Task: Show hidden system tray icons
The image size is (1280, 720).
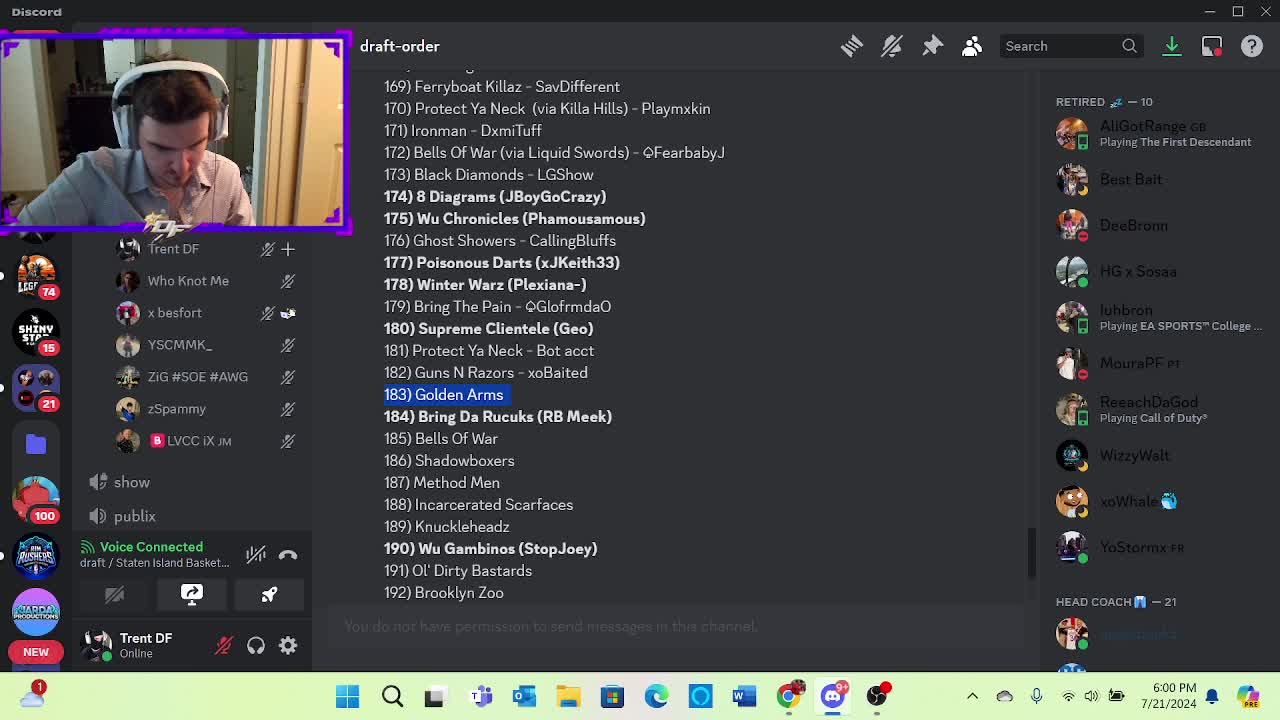Action: tap(972, 696)
